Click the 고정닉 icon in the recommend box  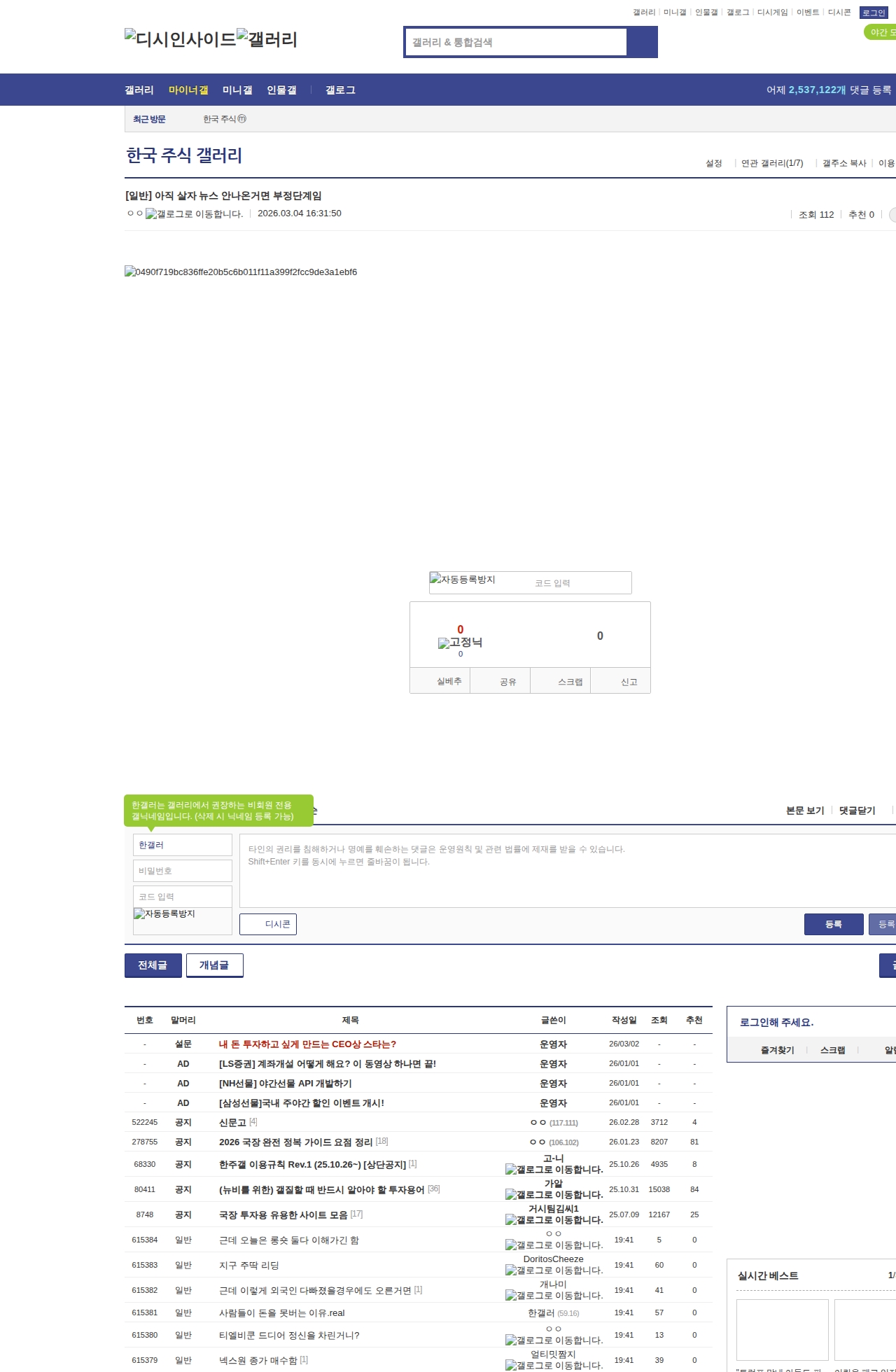(x=461, y=643)
